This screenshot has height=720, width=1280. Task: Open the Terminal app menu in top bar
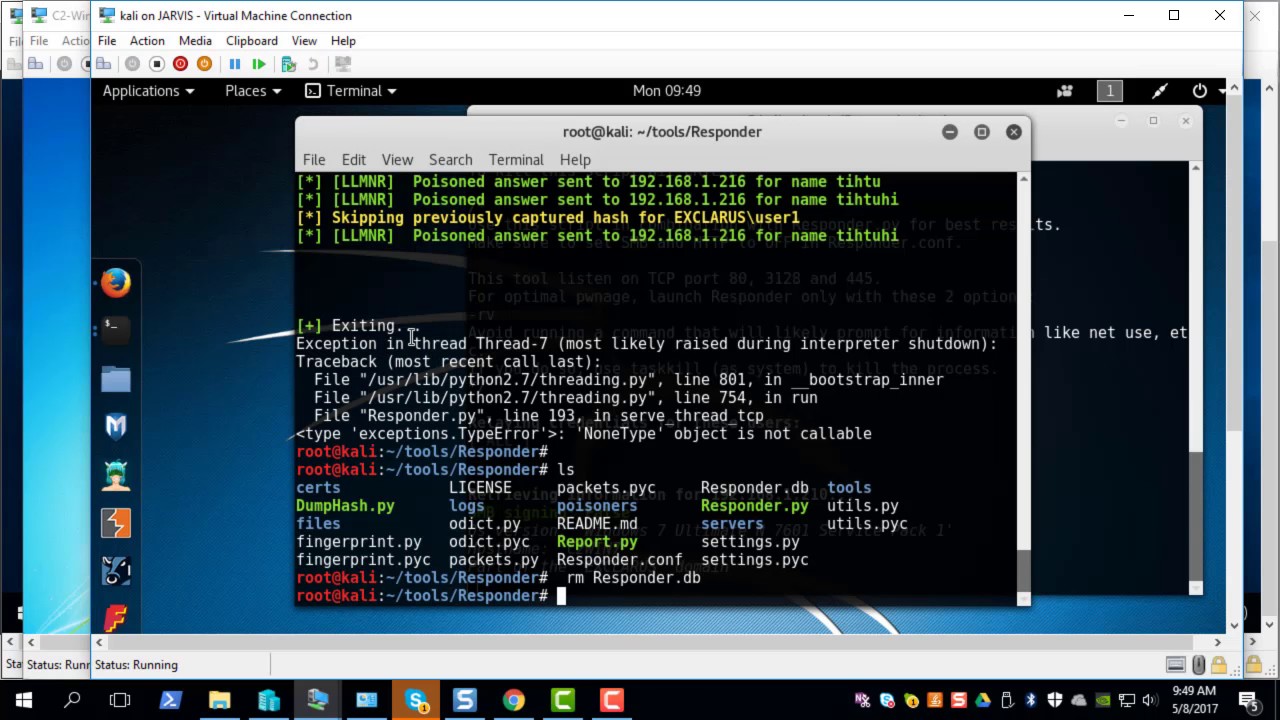click(351, 90)
